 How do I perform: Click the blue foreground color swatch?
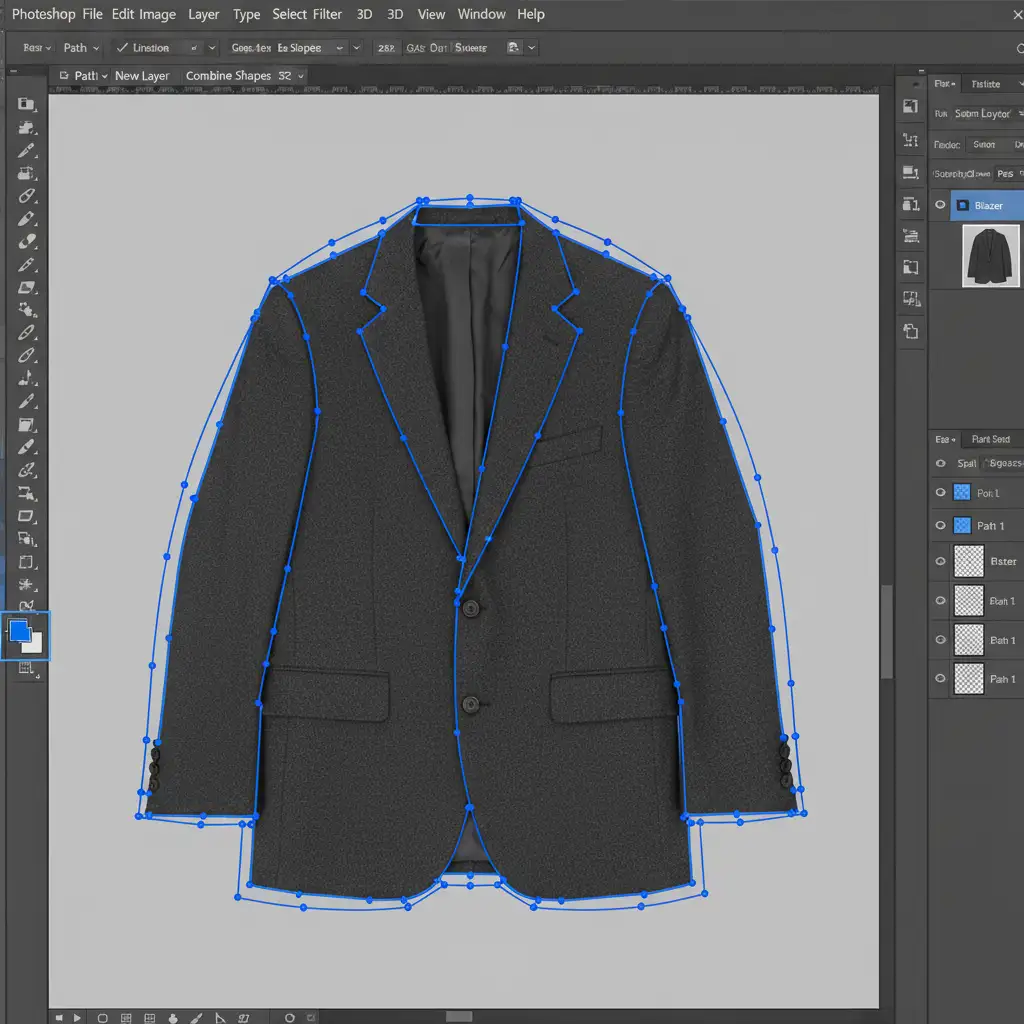click(19, 631)
